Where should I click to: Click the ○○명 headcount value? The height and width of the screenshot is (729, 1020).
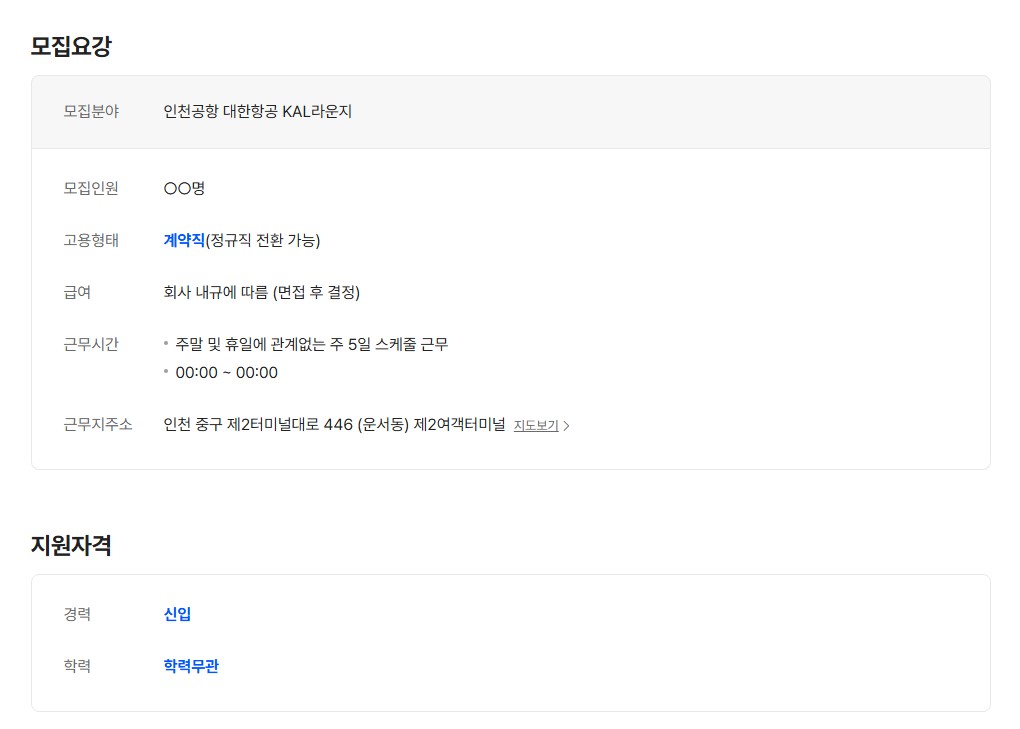click(184, 188)
